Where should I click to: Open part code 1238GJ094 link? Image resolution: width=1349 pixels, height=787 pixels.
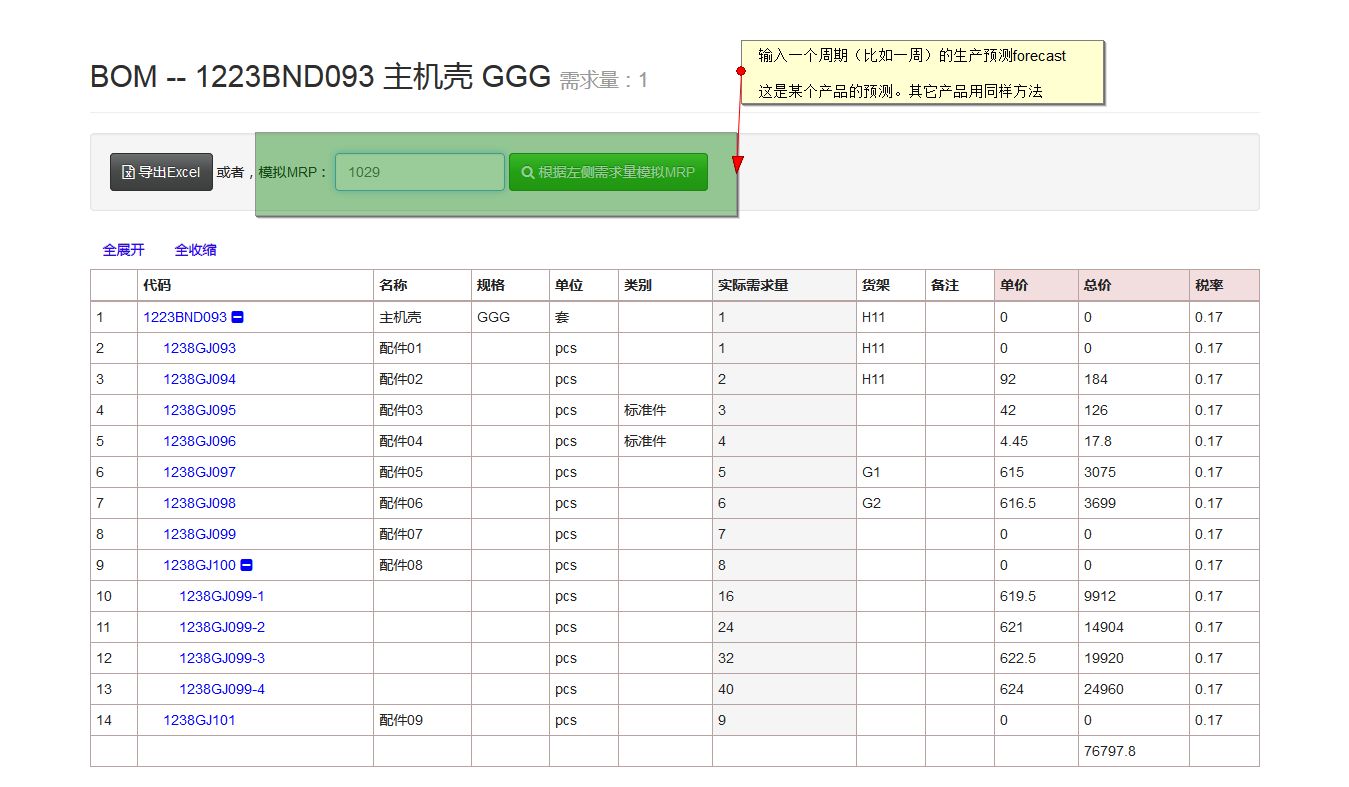(199, 379)
